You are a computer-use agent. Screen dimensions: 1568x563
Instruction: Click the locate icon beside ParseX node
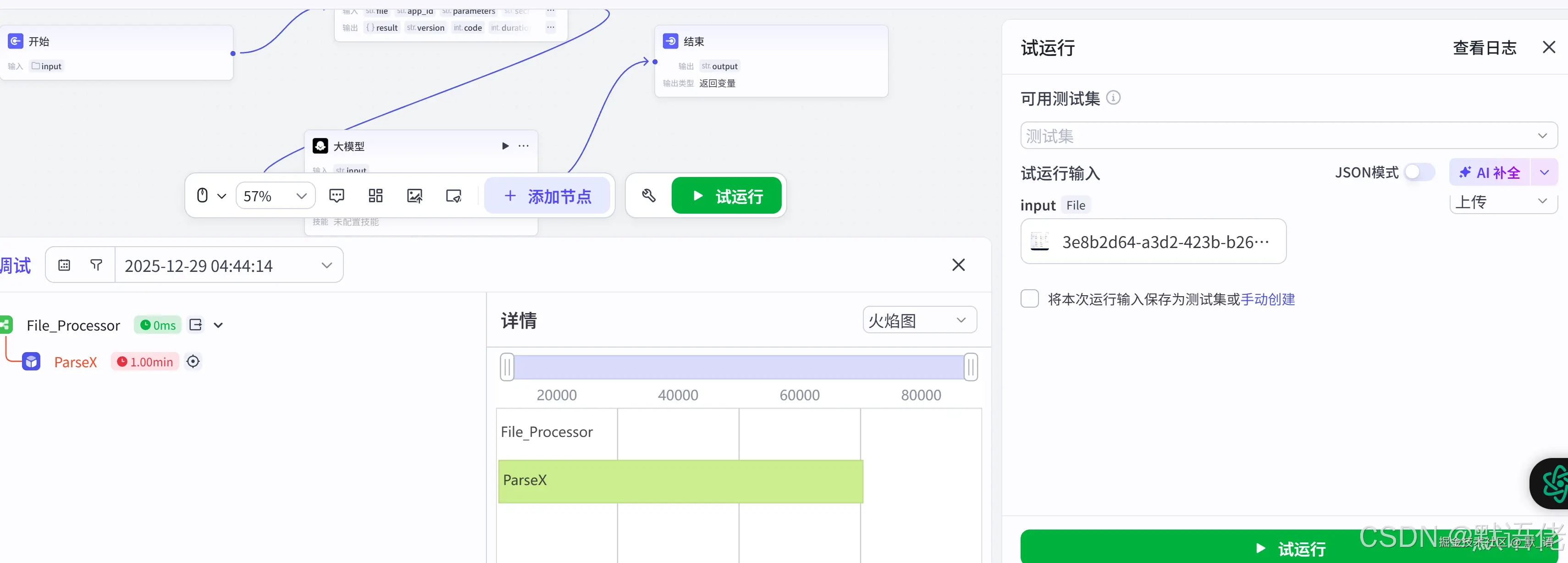point(193,362)
